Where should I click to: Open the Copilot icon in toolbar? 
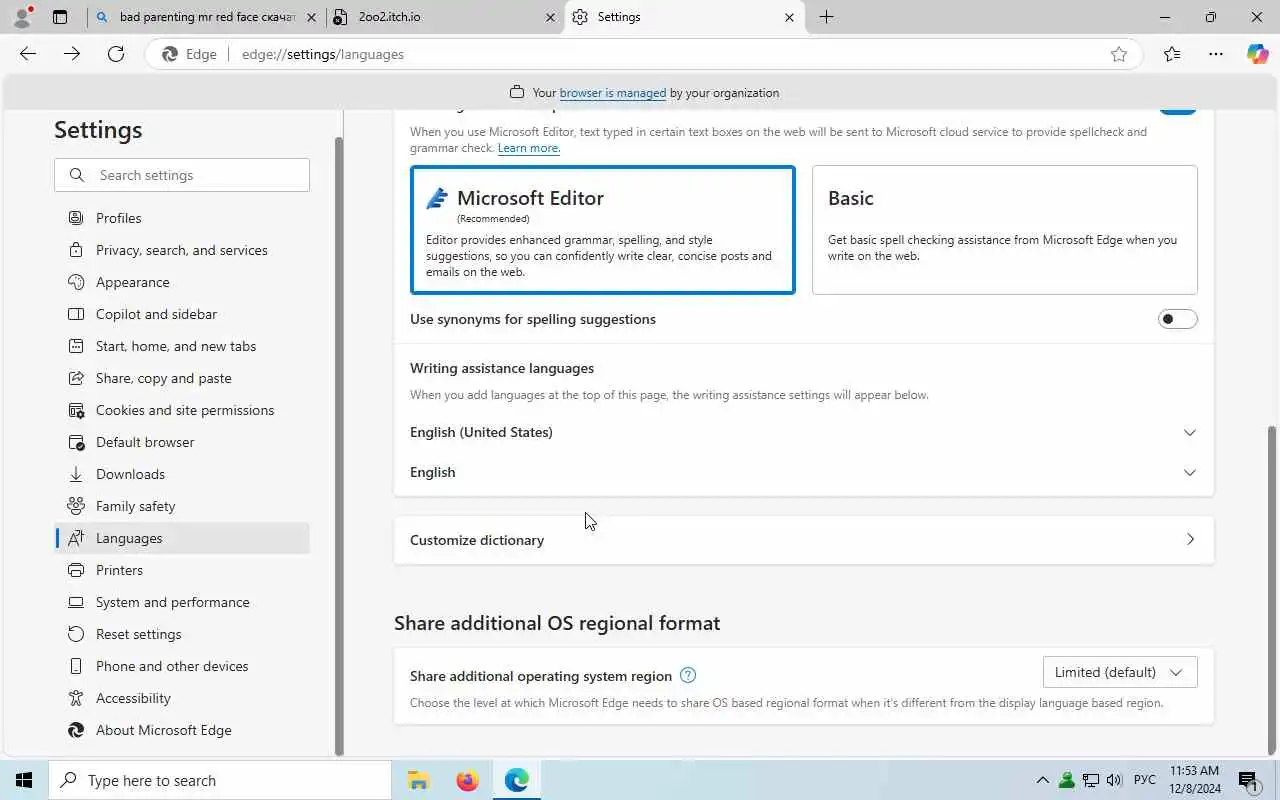pyautogui.click(x=1258, y=54)
